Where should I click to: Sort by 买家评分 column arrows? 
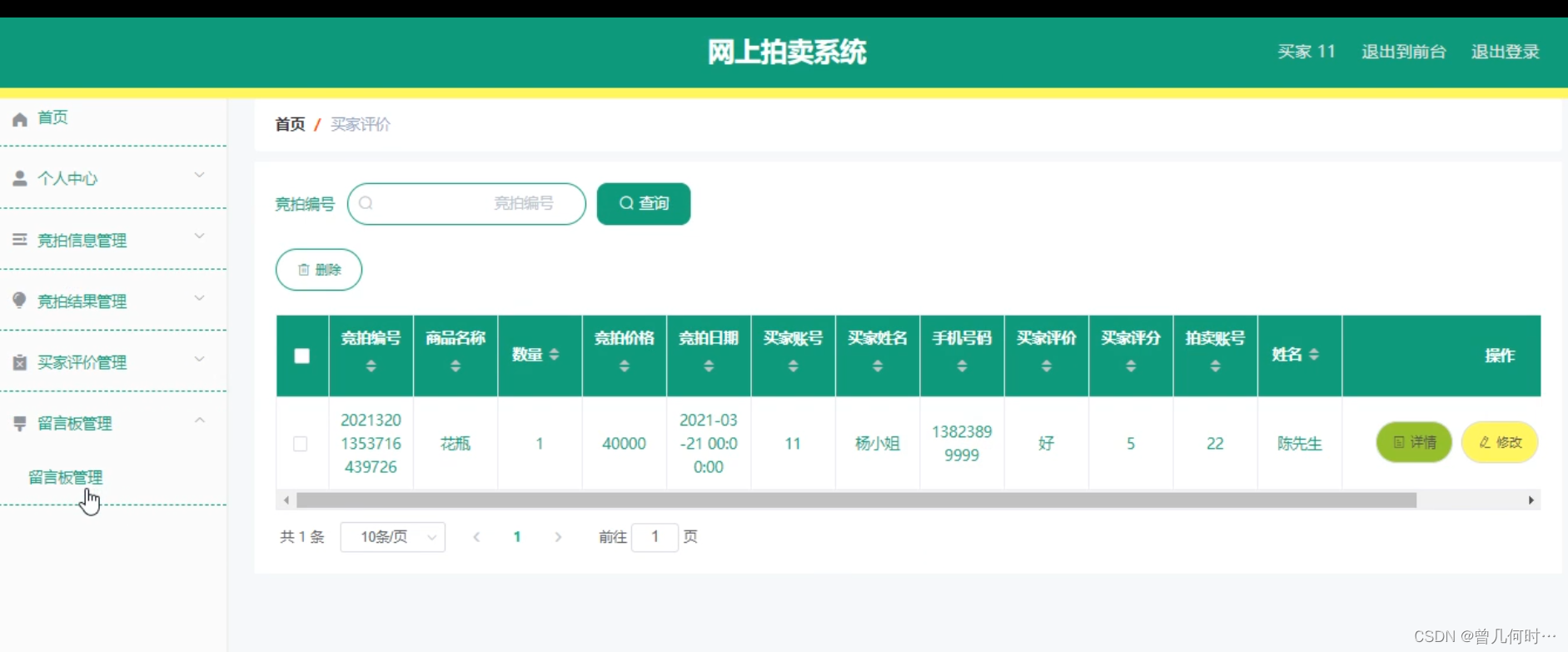click(x=1131, y=366)
